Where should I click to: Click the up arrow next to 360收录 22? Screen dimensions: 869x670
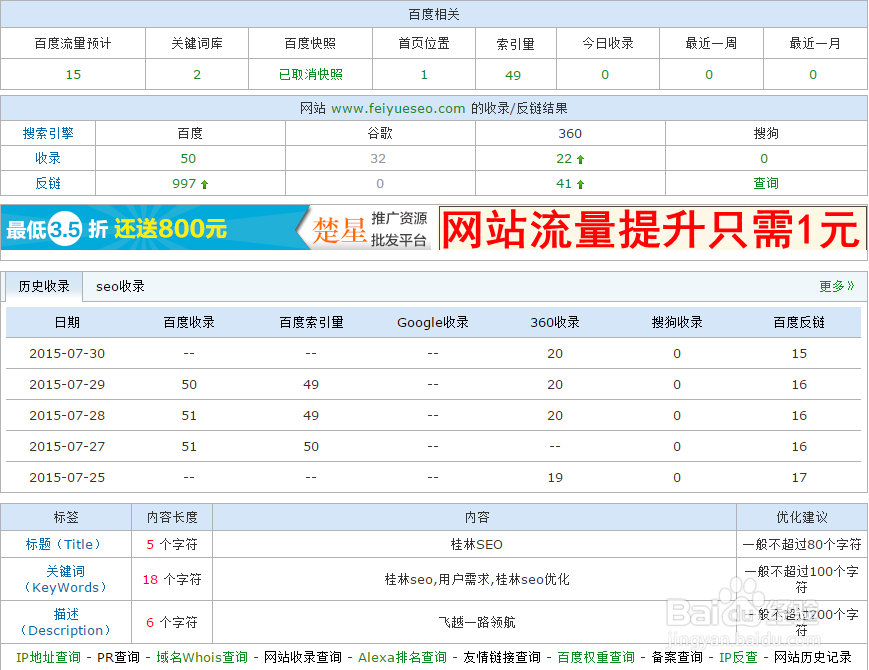pyautogui.click(x=582, y=158)
